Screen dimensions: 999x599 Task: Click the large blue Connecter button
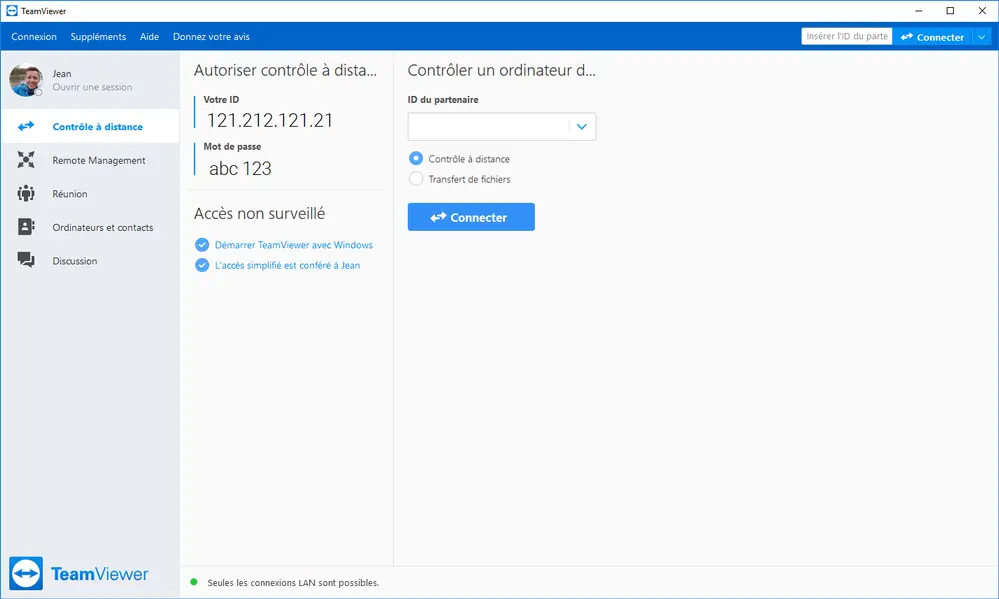[471, 217]
